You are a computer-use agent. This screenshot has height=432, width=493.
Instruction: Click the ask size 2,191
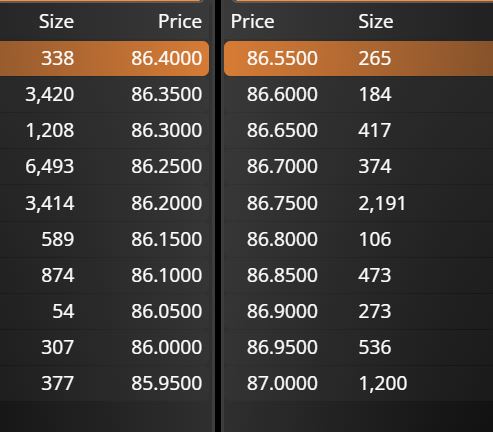click(382, 203)
